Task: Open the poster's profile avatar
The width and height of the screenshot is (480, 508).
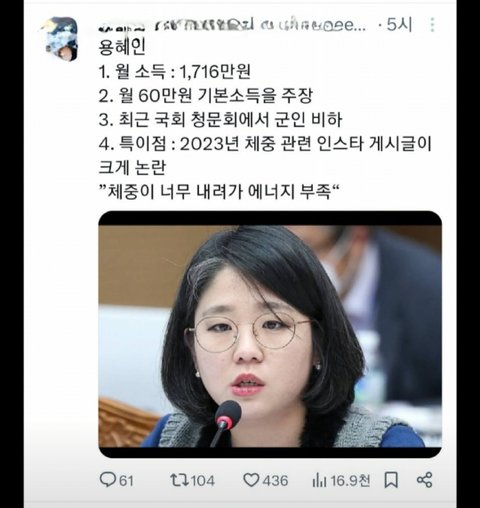Action: (x=61, y=39)
